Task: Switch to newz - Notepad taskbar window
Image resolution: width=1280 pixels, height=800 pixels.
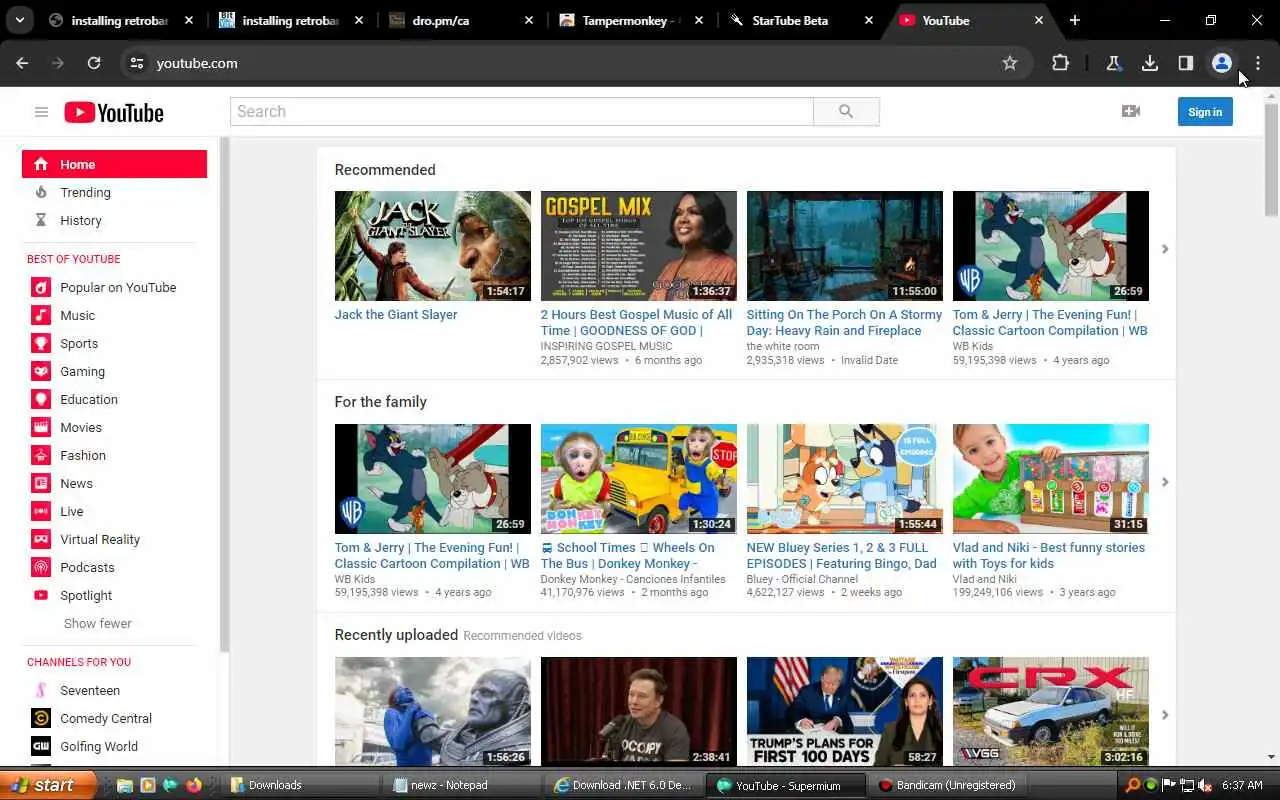Action: click(x=465, y=785)
